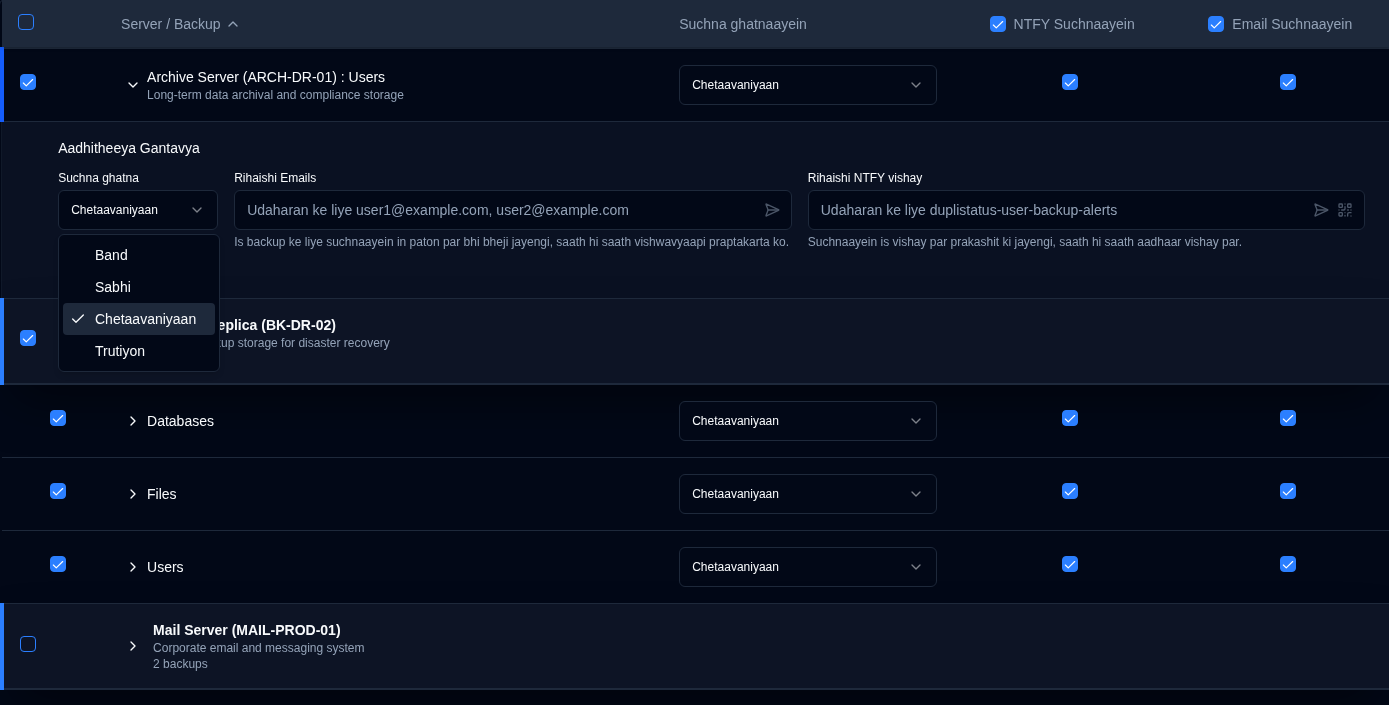Uncheck Backup Replica BK-DR-02 server checkbox

(x=28, y=338)
